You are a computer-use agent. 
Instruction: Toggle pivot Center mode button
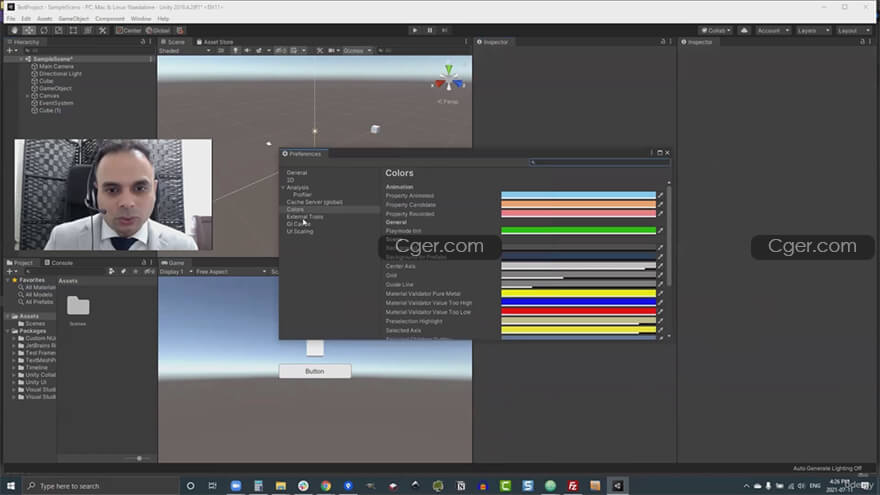129,30
